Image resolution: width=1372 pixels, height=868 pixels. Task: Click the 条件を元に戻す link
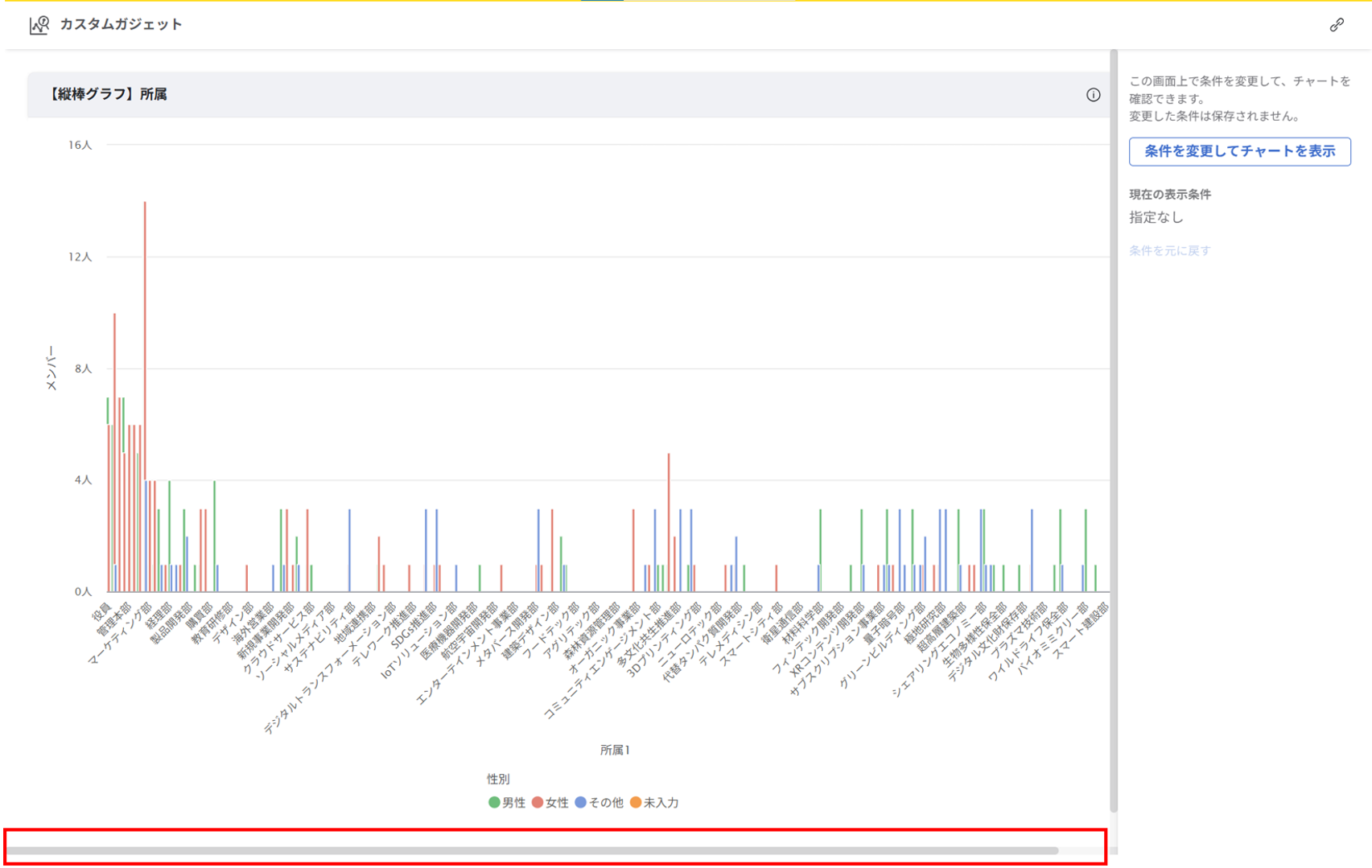(x=1169, y=251)
